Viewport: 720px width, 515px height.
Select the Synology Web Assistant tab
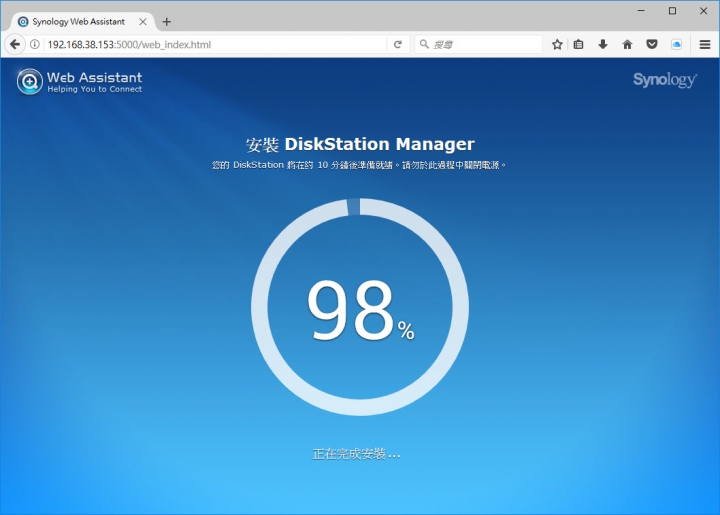[81, 22]
